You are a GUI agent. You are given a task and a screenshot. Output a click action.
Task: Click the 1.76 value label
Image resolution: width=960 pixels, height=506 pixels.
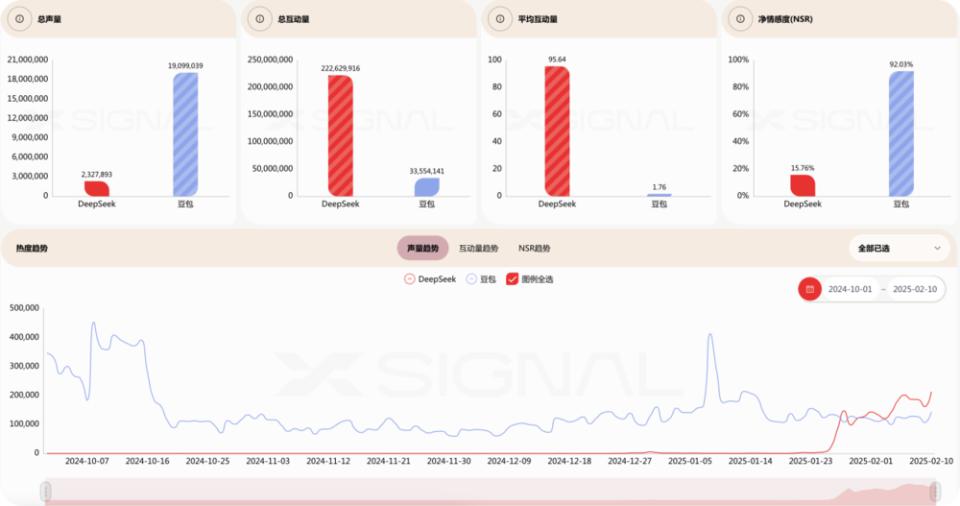pyautogui.click(x=659, y=187)
